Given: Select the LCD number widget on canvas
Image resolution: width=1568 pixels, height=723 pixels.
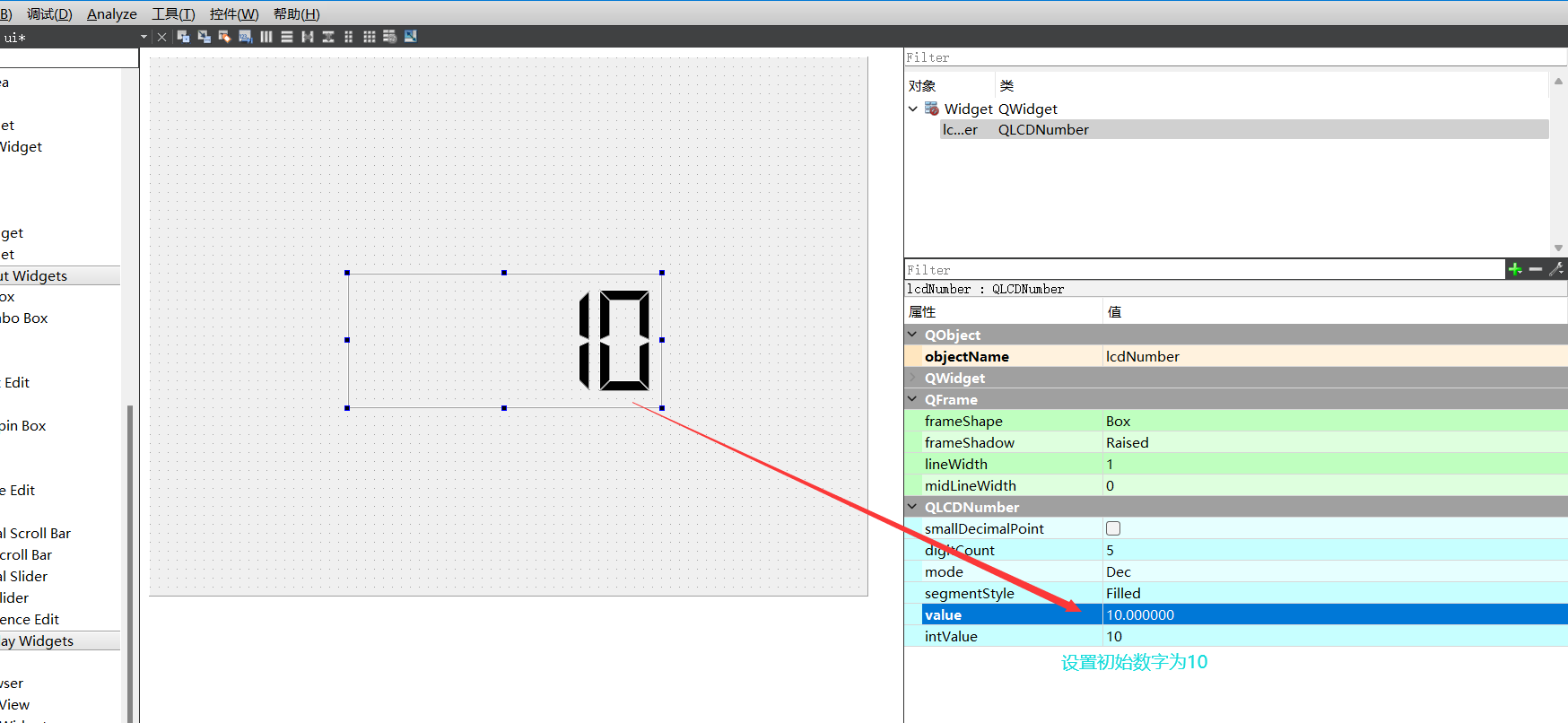Looking at the screenshot, I should pyautogui.click(x=505, y=341).
